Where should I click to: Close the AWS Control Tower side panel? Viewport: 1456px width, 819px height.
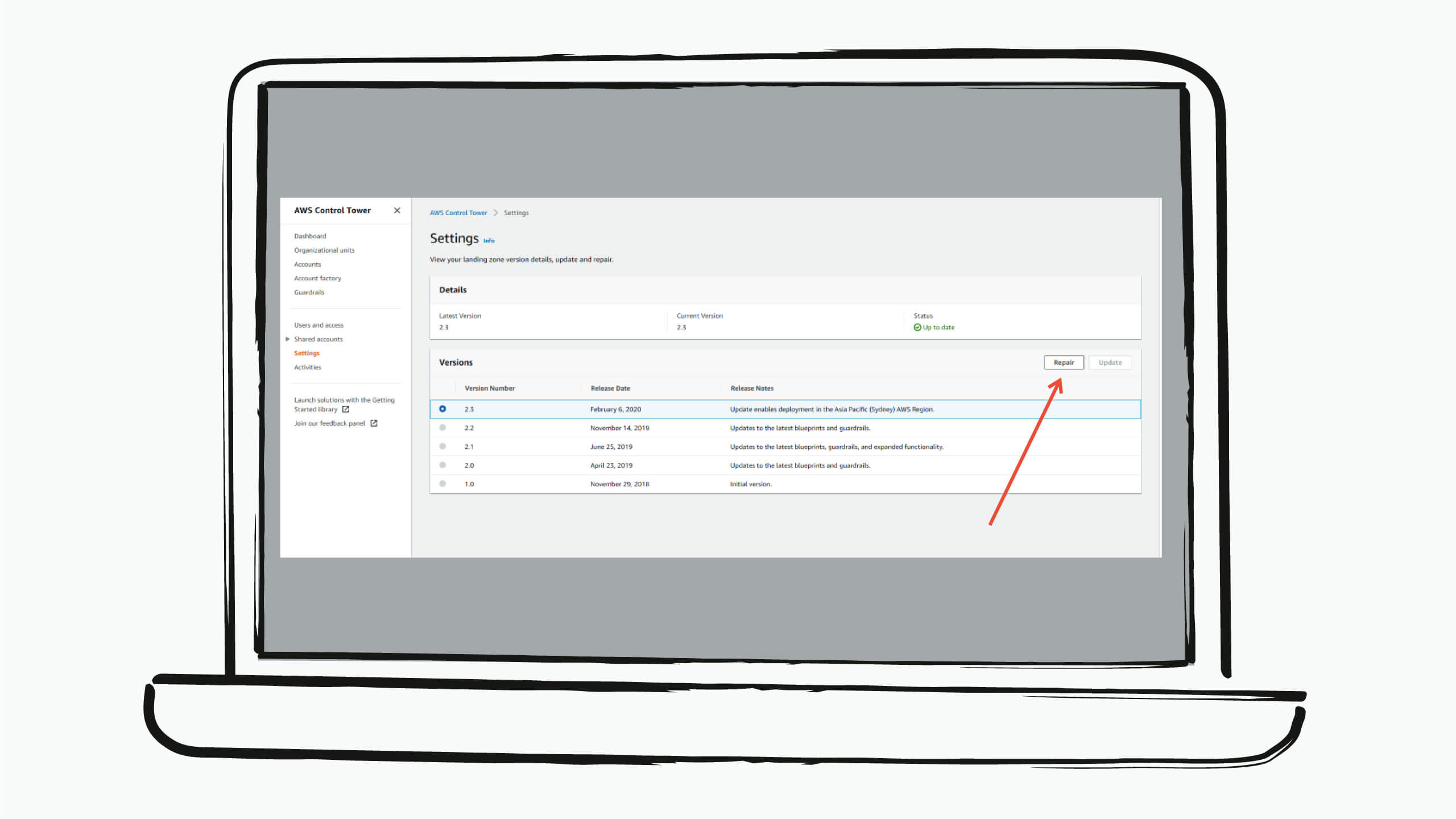point(396,210)
